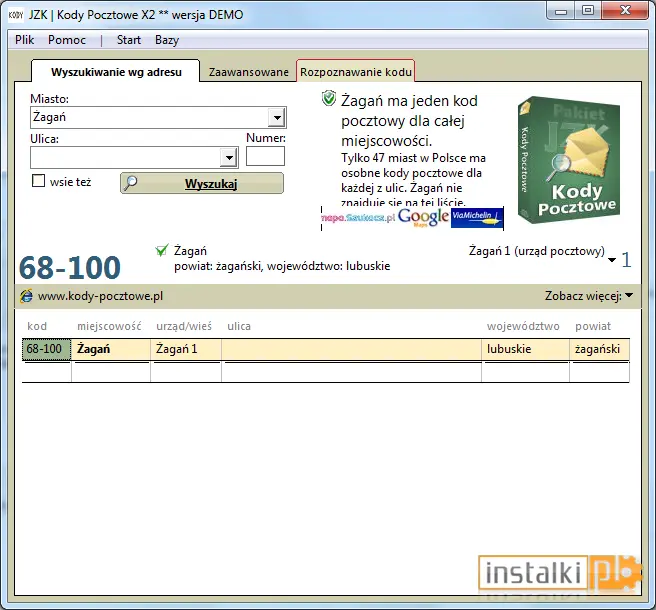
Task: Toggle the "wsie też" checkbox
Action: pos(38,181)
